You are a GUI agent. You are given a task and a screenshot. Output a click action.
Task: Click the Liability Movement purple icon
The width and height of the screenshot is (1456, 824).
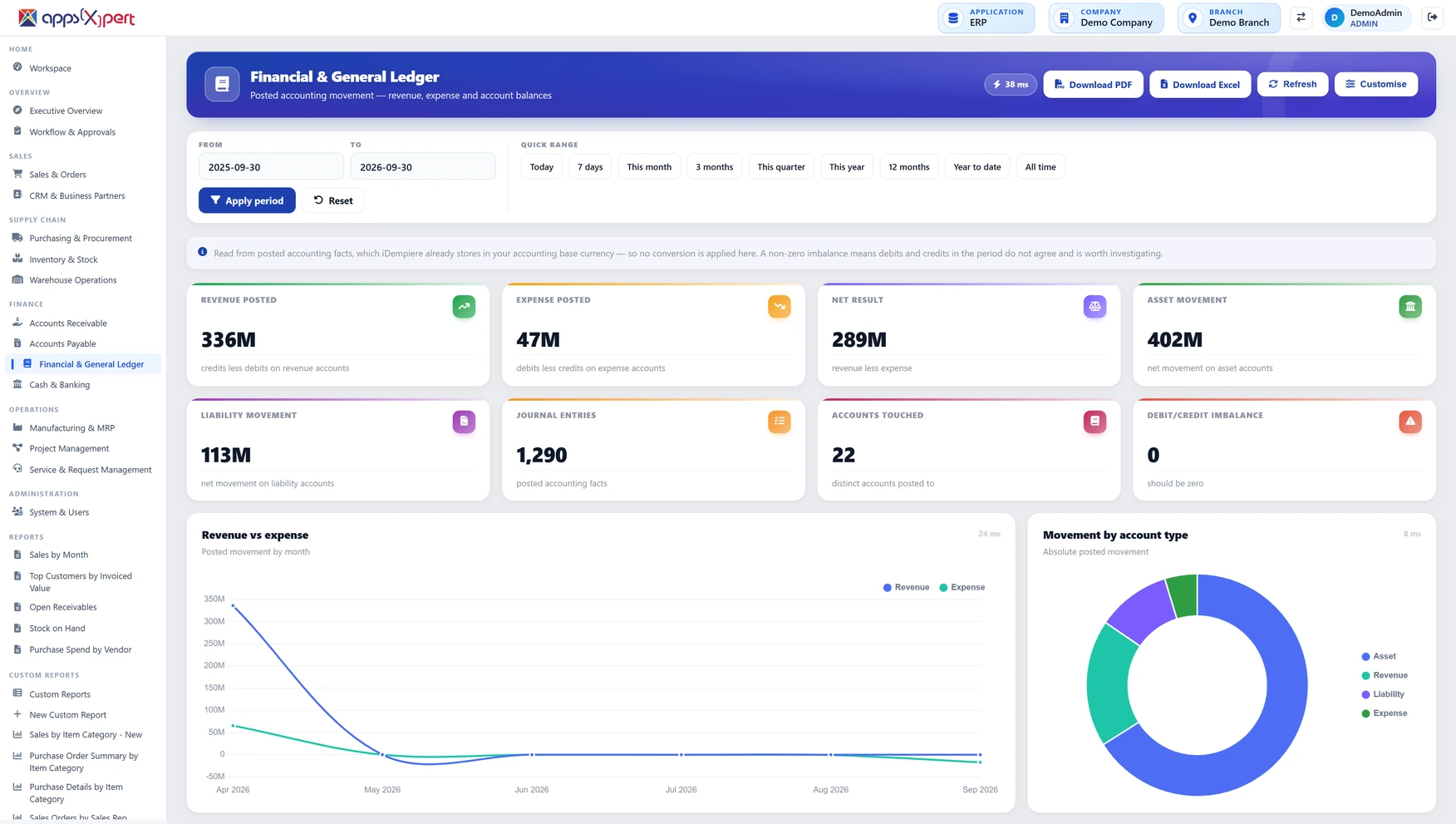click(x=464, y=422)
